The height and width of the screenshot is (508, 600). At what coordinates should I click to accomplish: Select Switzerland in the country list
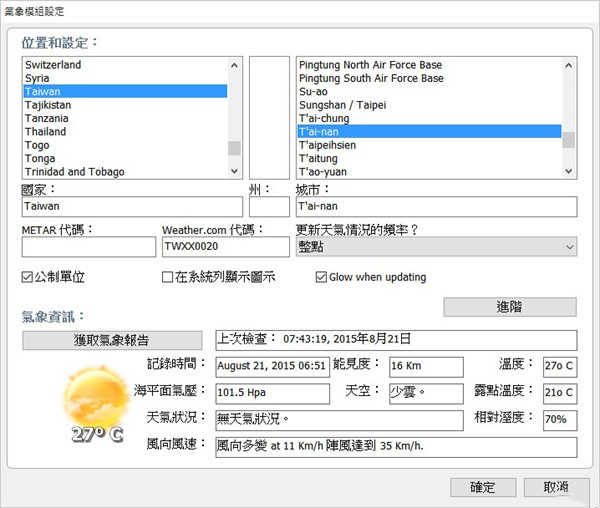[126, 65]
